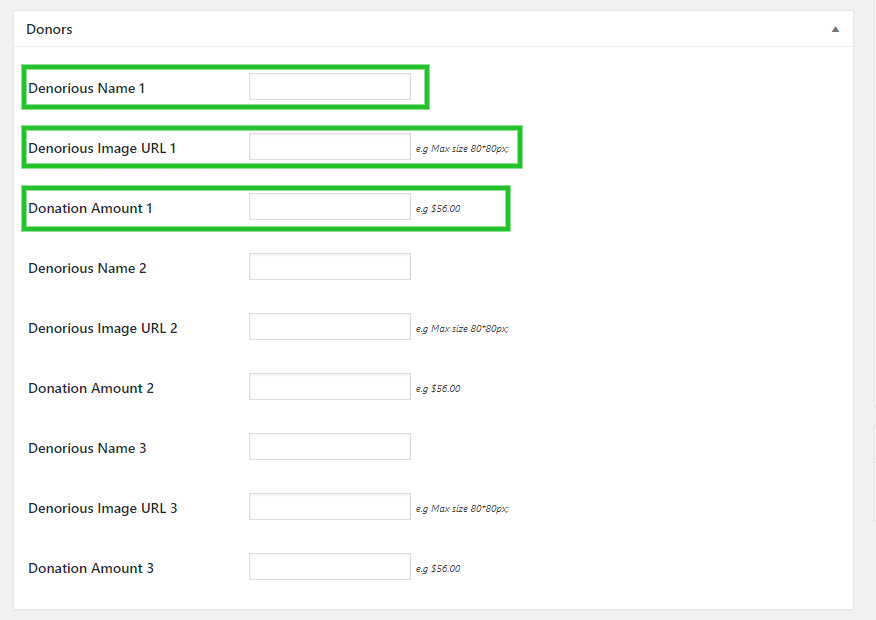Select the Donation Amount 3 text box

[330, 567]
